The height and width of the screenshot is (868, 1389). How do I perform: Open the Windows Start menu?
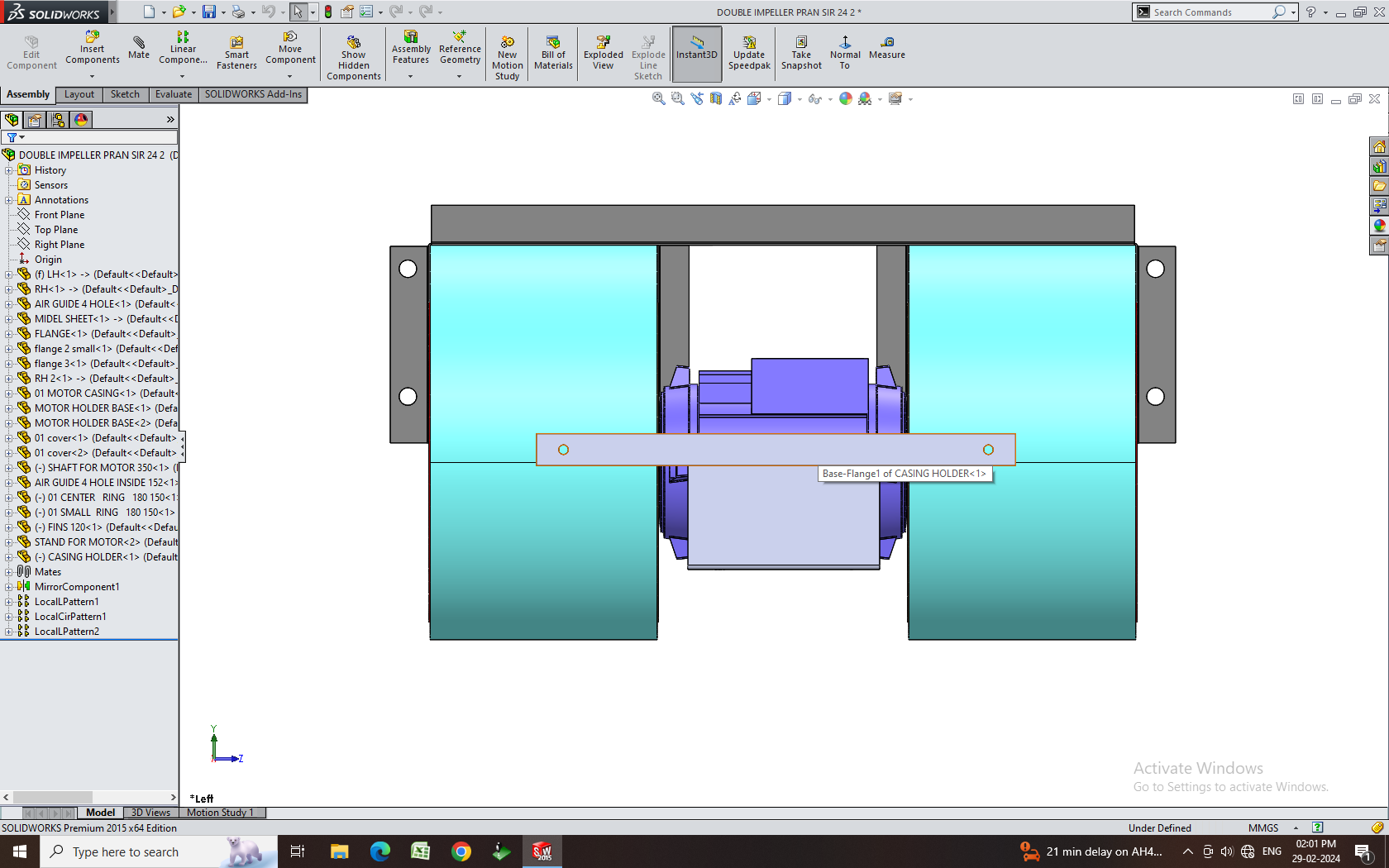(x=20, y=851)
